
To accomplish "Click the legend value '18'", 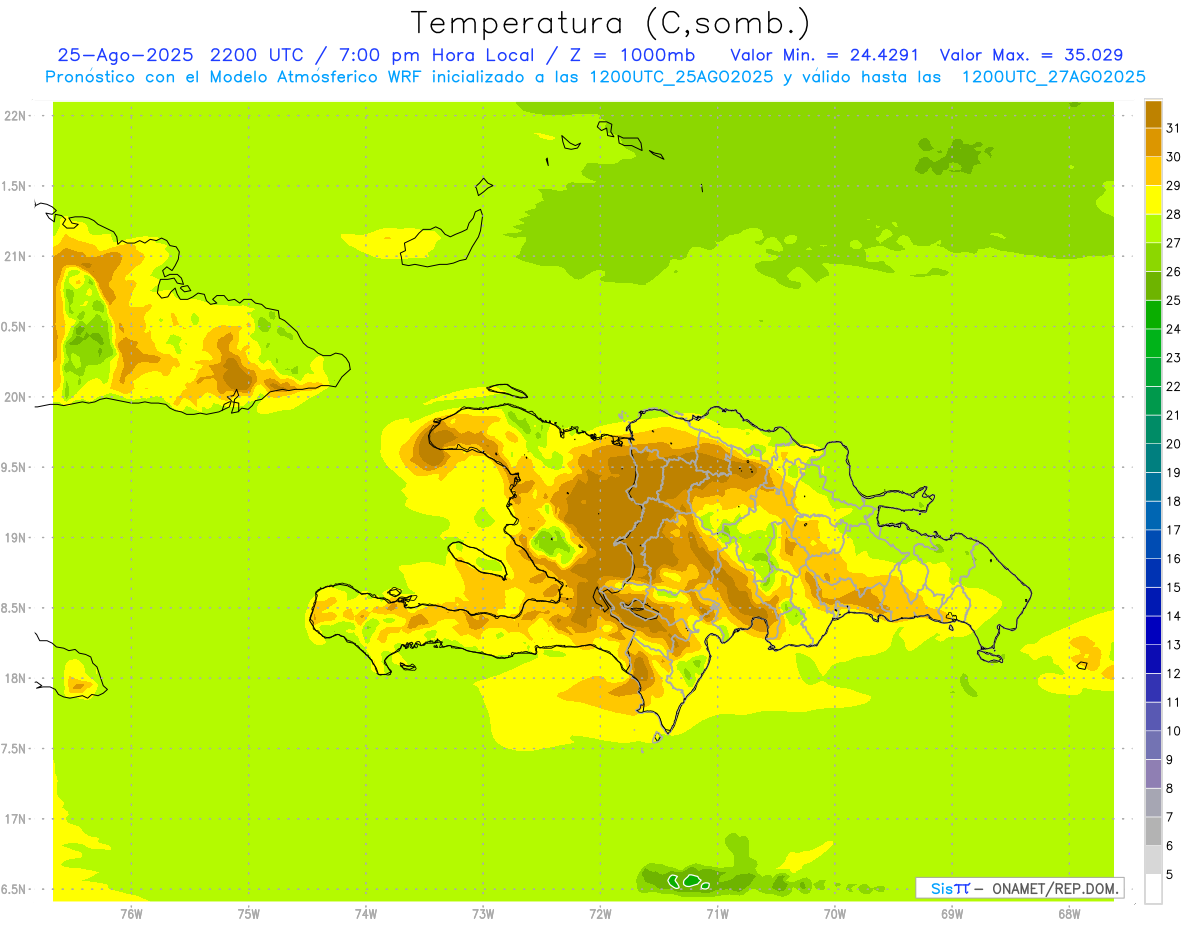I will pos(1174,501).
